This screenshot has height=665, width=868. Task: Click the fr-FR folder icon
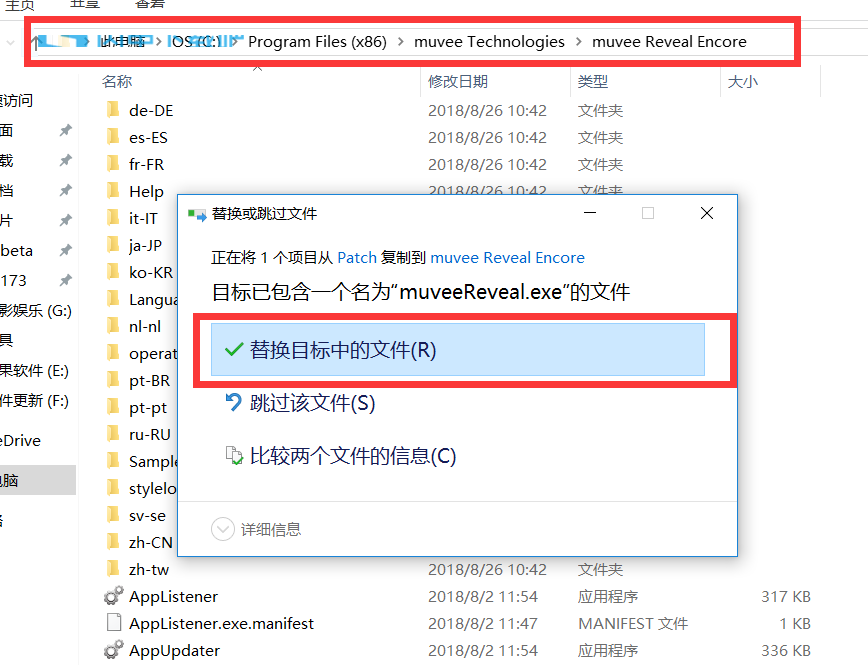click(x=113, y=164)
